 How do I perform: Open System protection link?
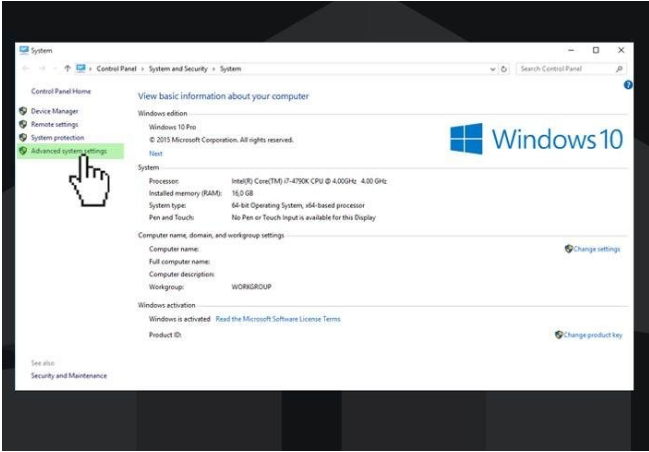pos(57,138)
